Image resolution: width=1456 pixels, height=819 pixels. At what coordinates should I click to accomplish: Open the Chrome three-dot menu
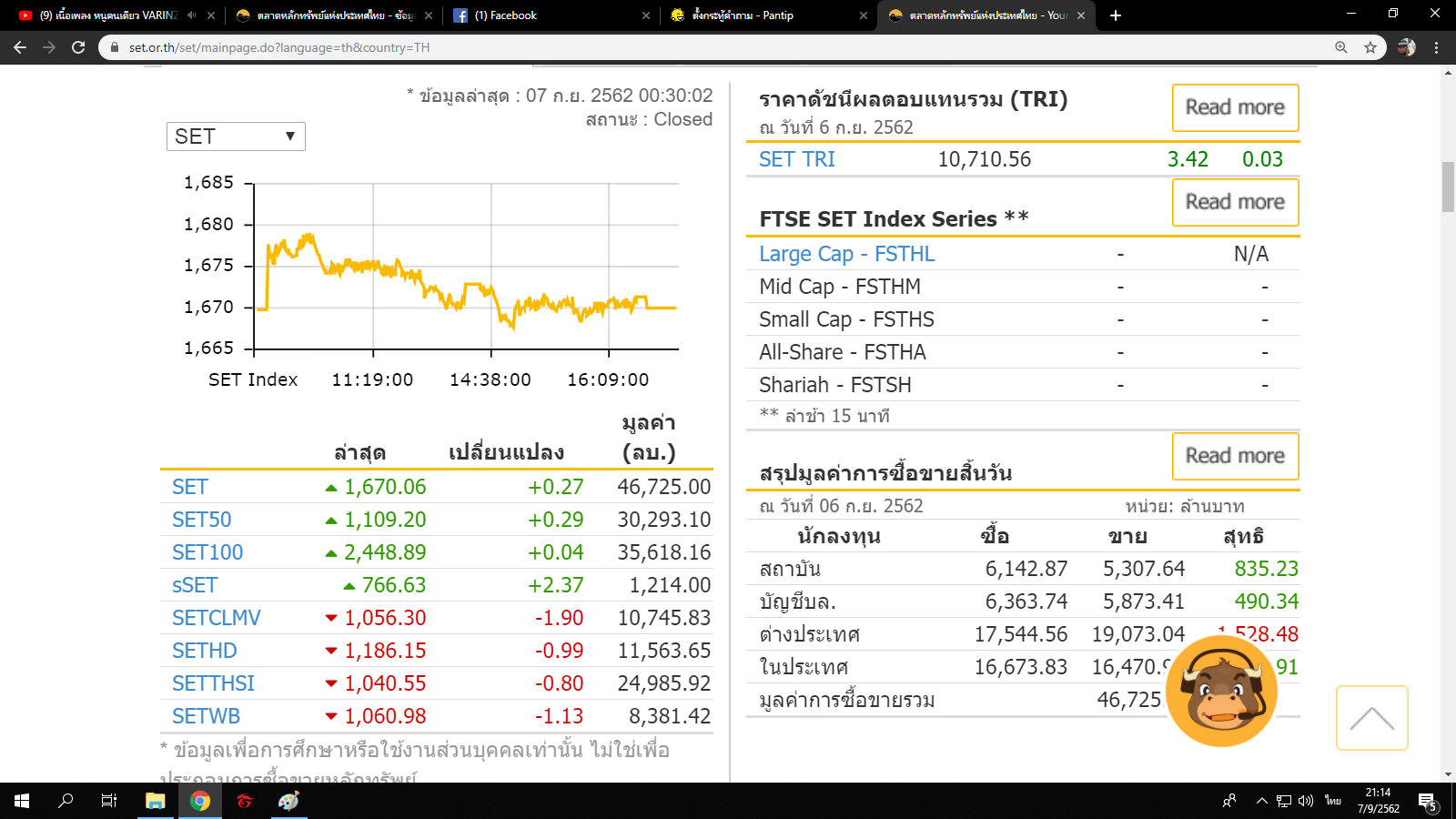(1437, 47)
